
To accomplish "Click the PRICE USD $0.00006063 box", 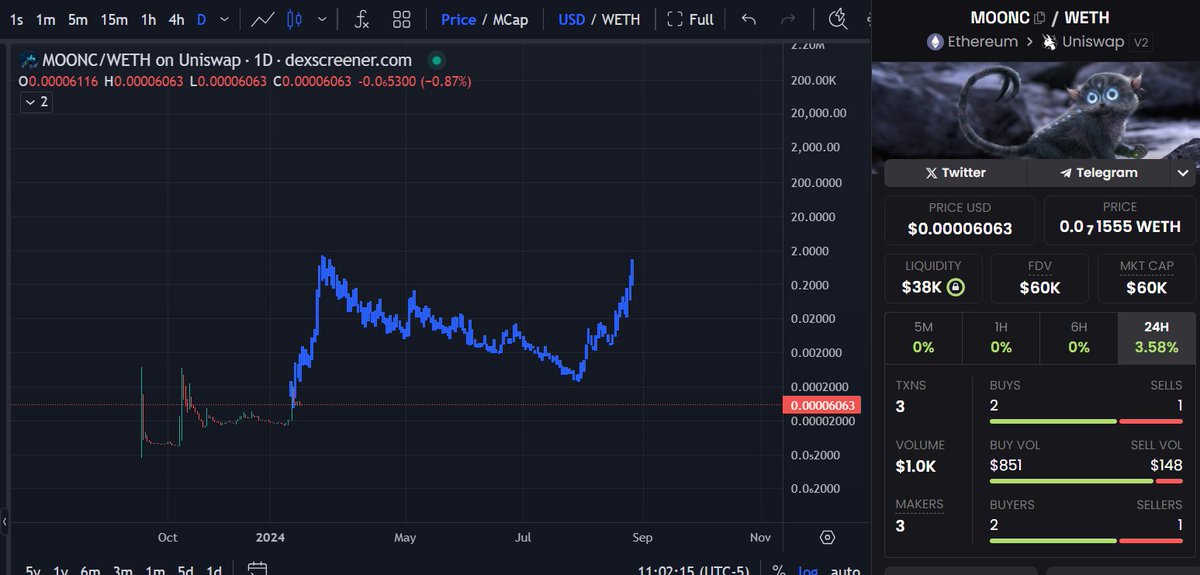I will pos(960,219).
